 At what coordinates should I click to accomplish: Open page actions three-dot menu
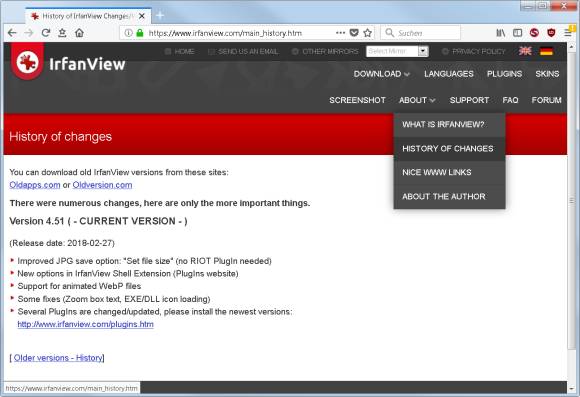coord(340,33)
